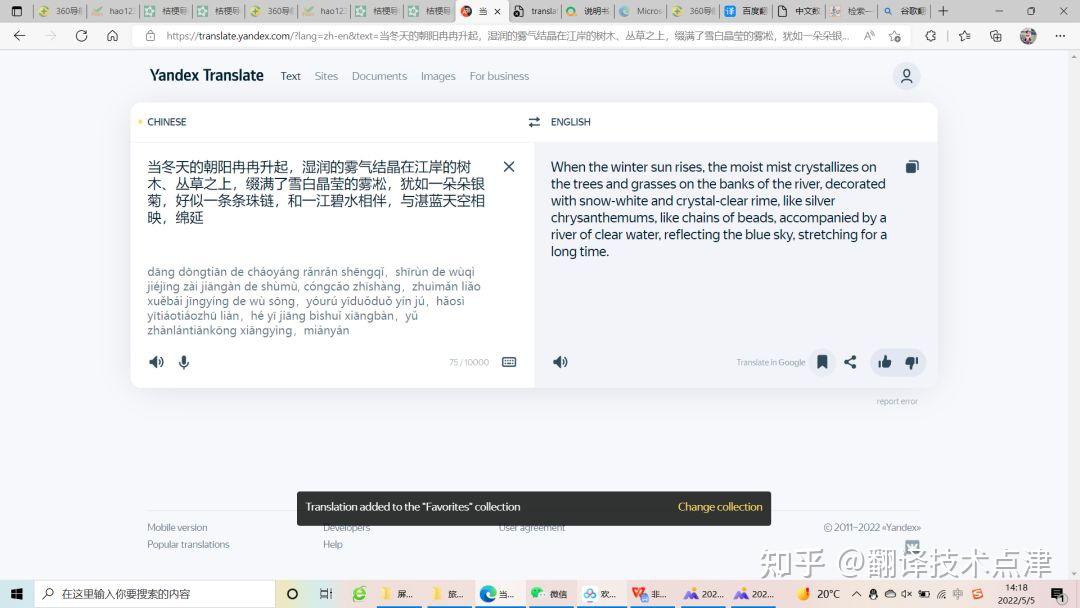Image resolution: width=1080 pixels, height=608 pixels.
Task: Switch to the Sites tab
Action: click(326, 75)
